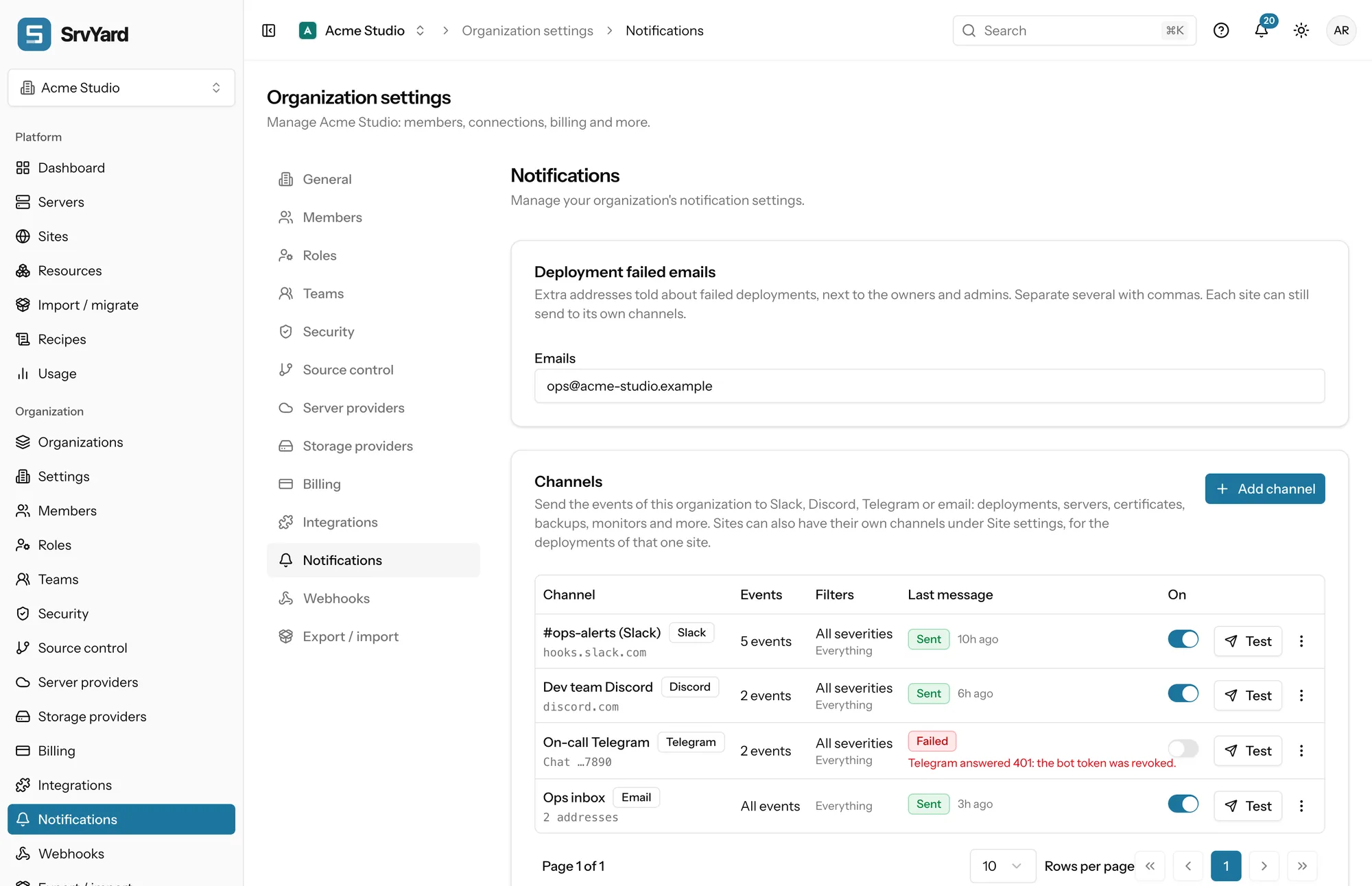Click the SrvYard logo icon

coord(34,34)
